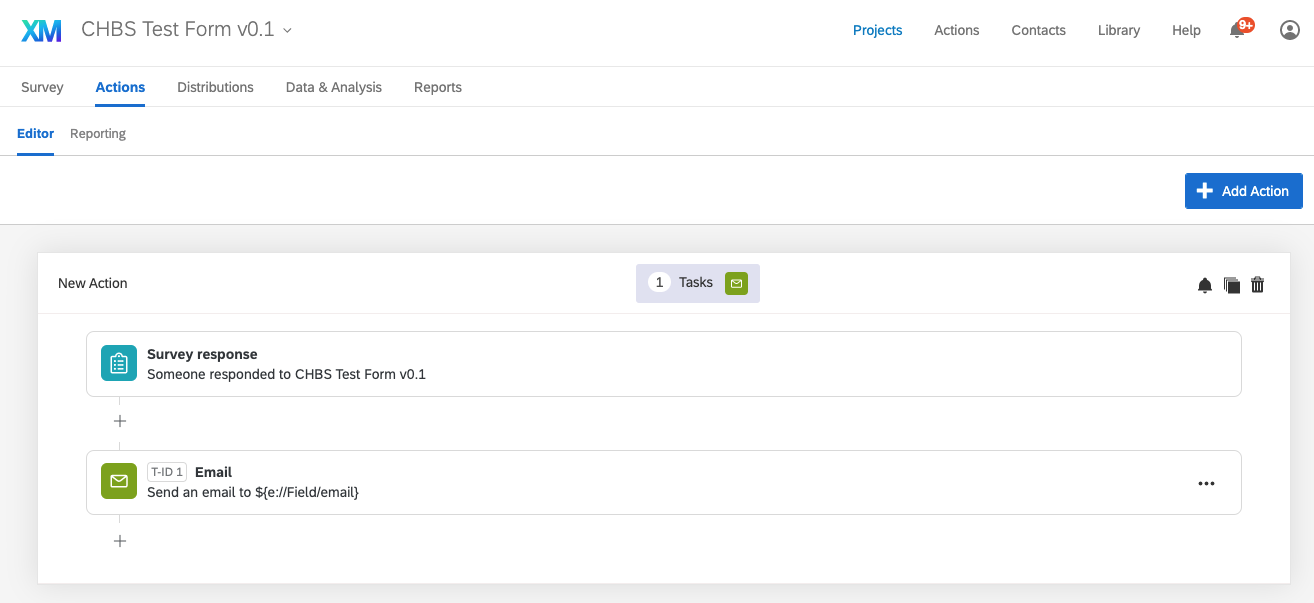This screenshot has width=1314, height=603.
Task: Click the Survey response clipboard icon
Action: (119, 363)
